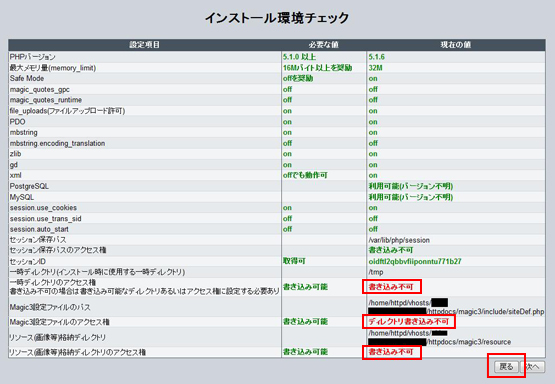
Task: Select the 一時ディレクトリのアクセス権 row label
Action: 53,282
